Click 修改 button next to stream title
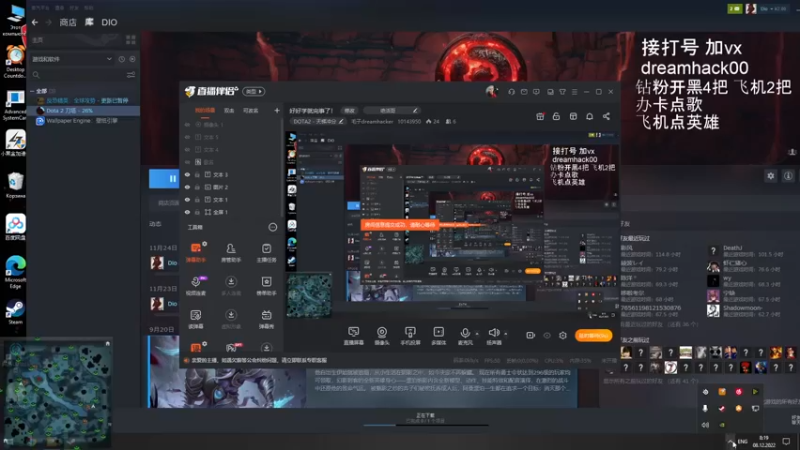 click(349, 111)
